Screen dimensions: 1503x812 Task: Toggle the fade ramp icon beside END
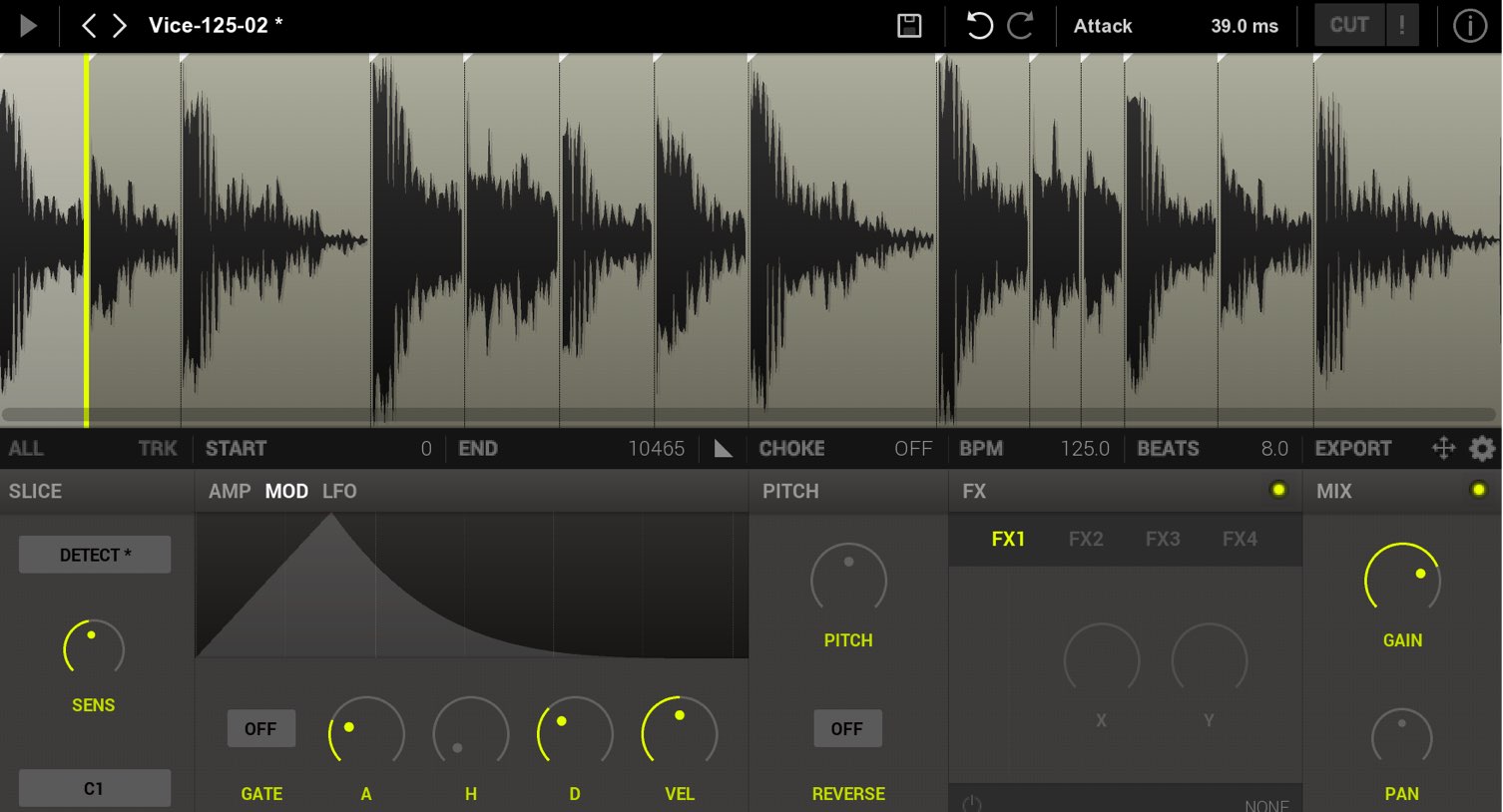(724, 449)
